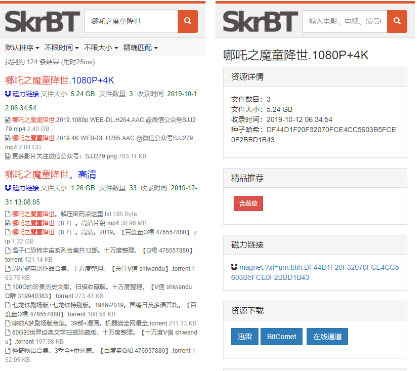Click the 1.26 GB size value in second result
The height and width of the screenshot is (371, 417).
click(x=83, y=188)
